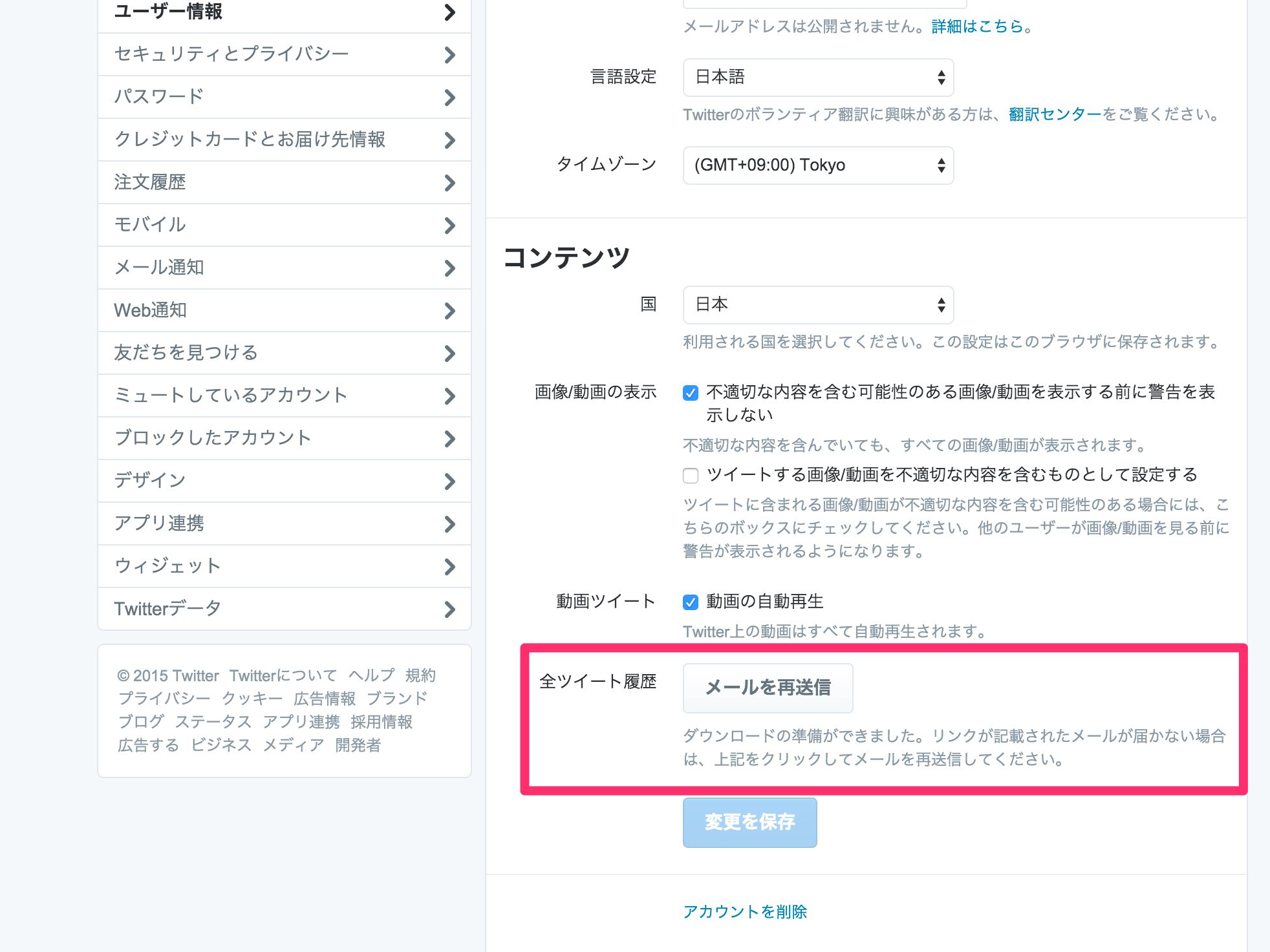This screenshot has height=952, width=1270.
Task: Open Web通知 settings
Action: click(x=285, y=310)
